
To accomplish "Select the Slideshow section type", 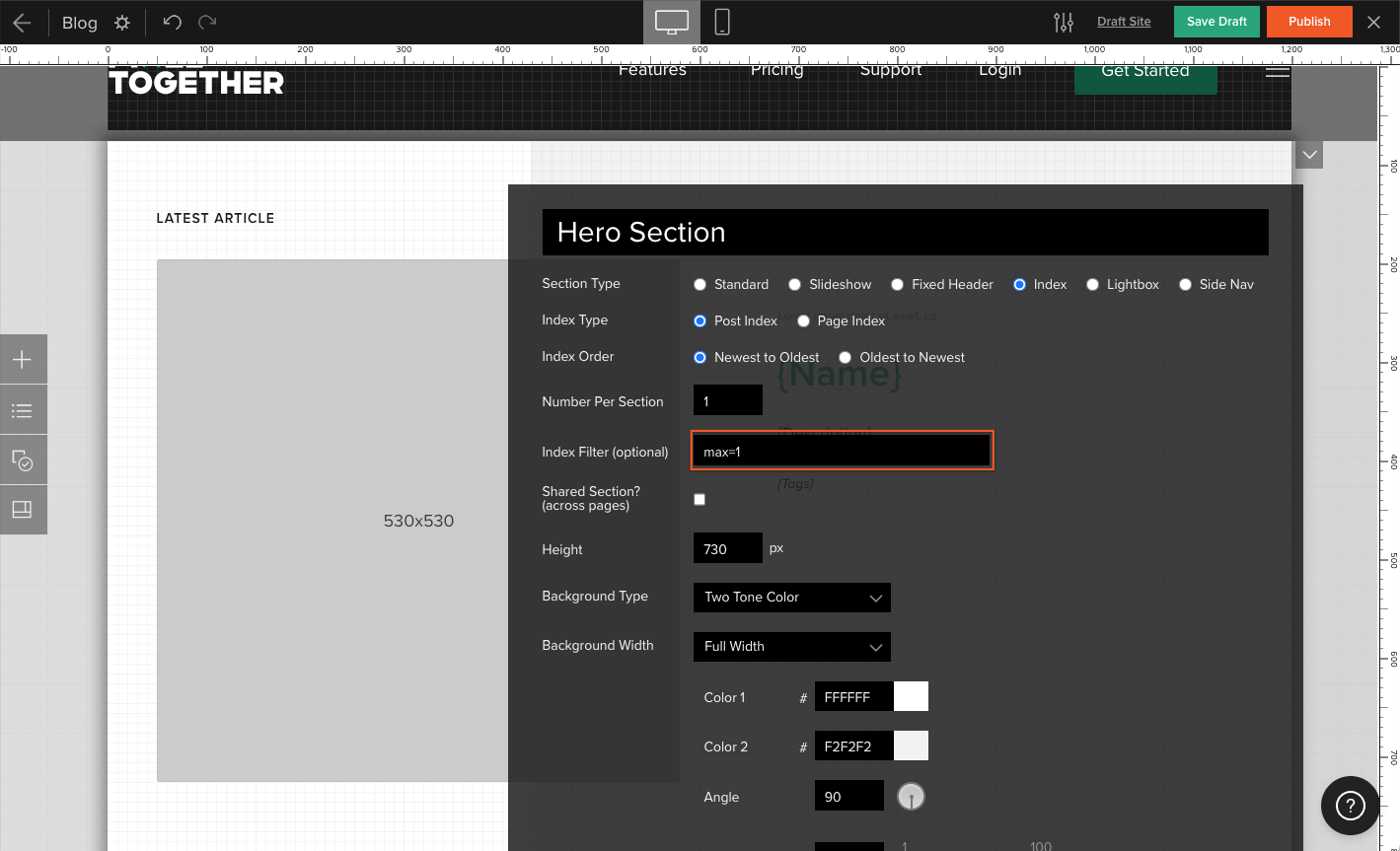I will tap(795, 284).
